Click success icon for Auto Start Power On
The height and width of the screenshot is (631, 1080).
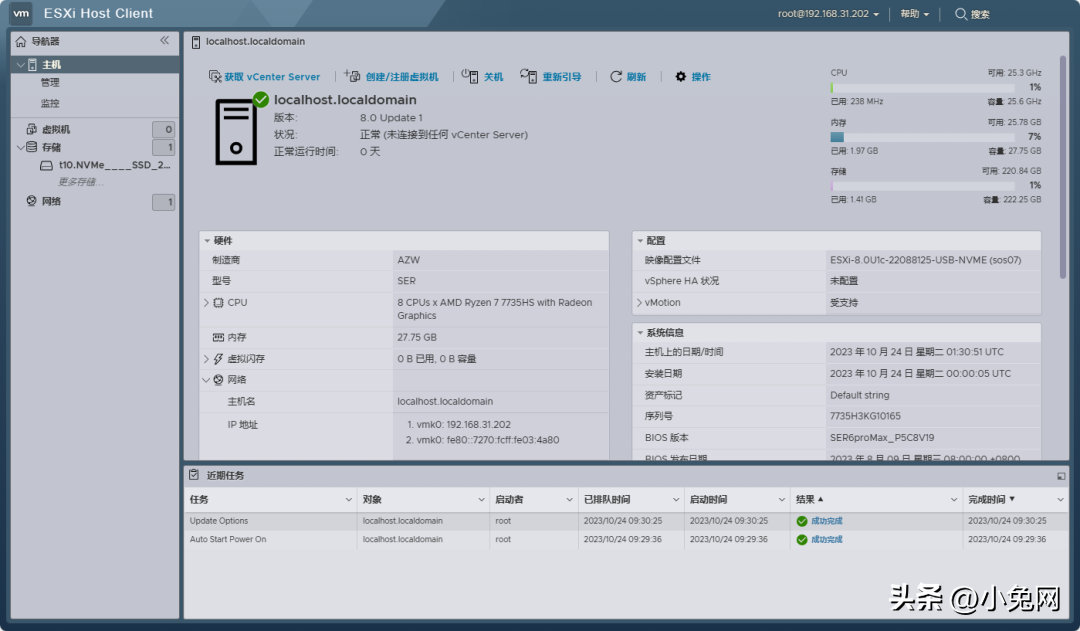coord(802,540)
